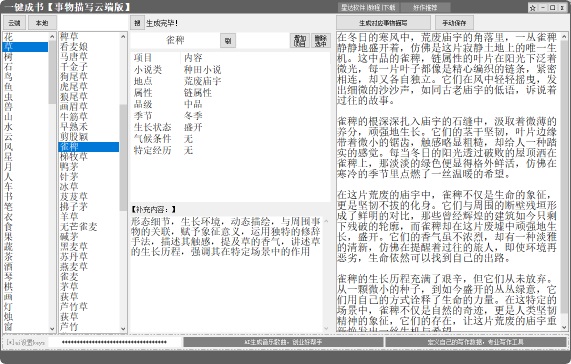Switch to the 云端 tab
Screen dimensions: 571x364
tap(15, 23)
